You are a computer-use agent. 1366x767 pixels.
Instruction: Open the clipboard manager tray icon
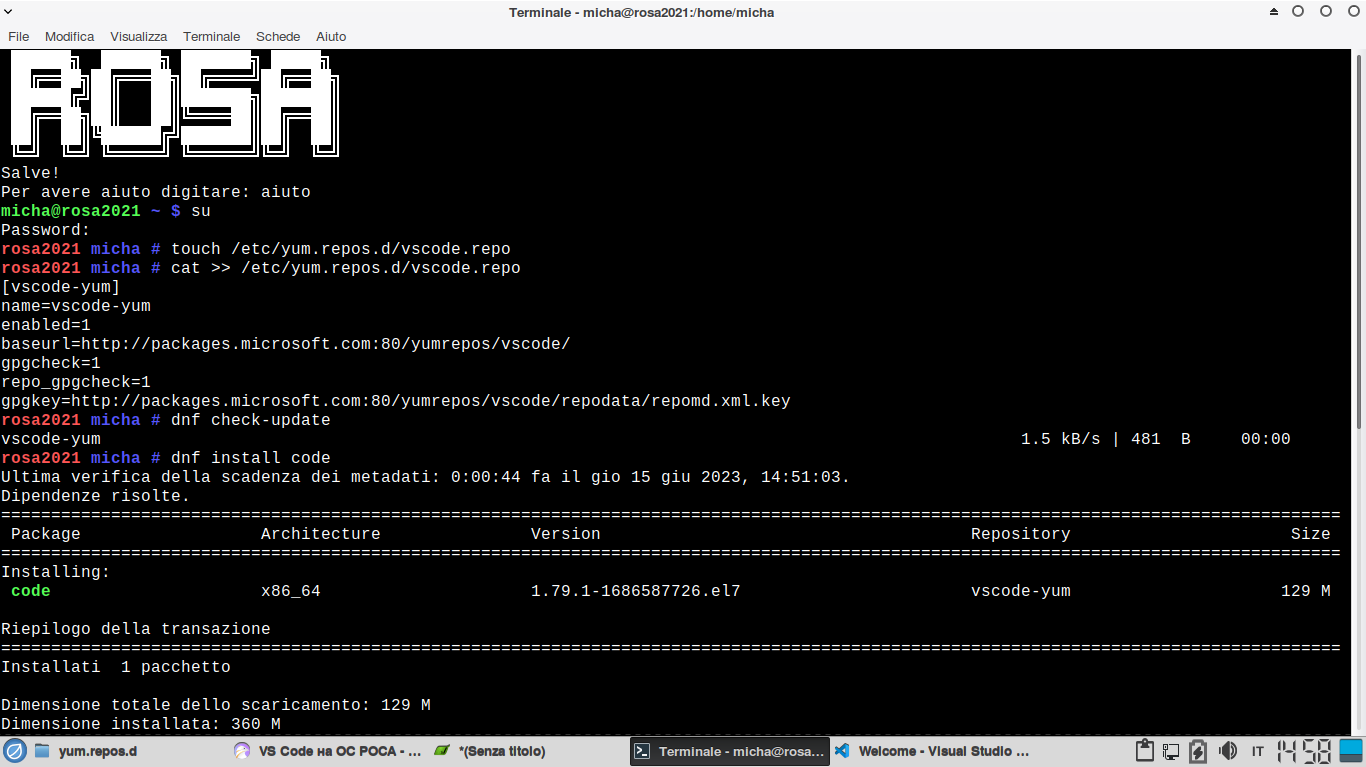tap(1146, 751)
